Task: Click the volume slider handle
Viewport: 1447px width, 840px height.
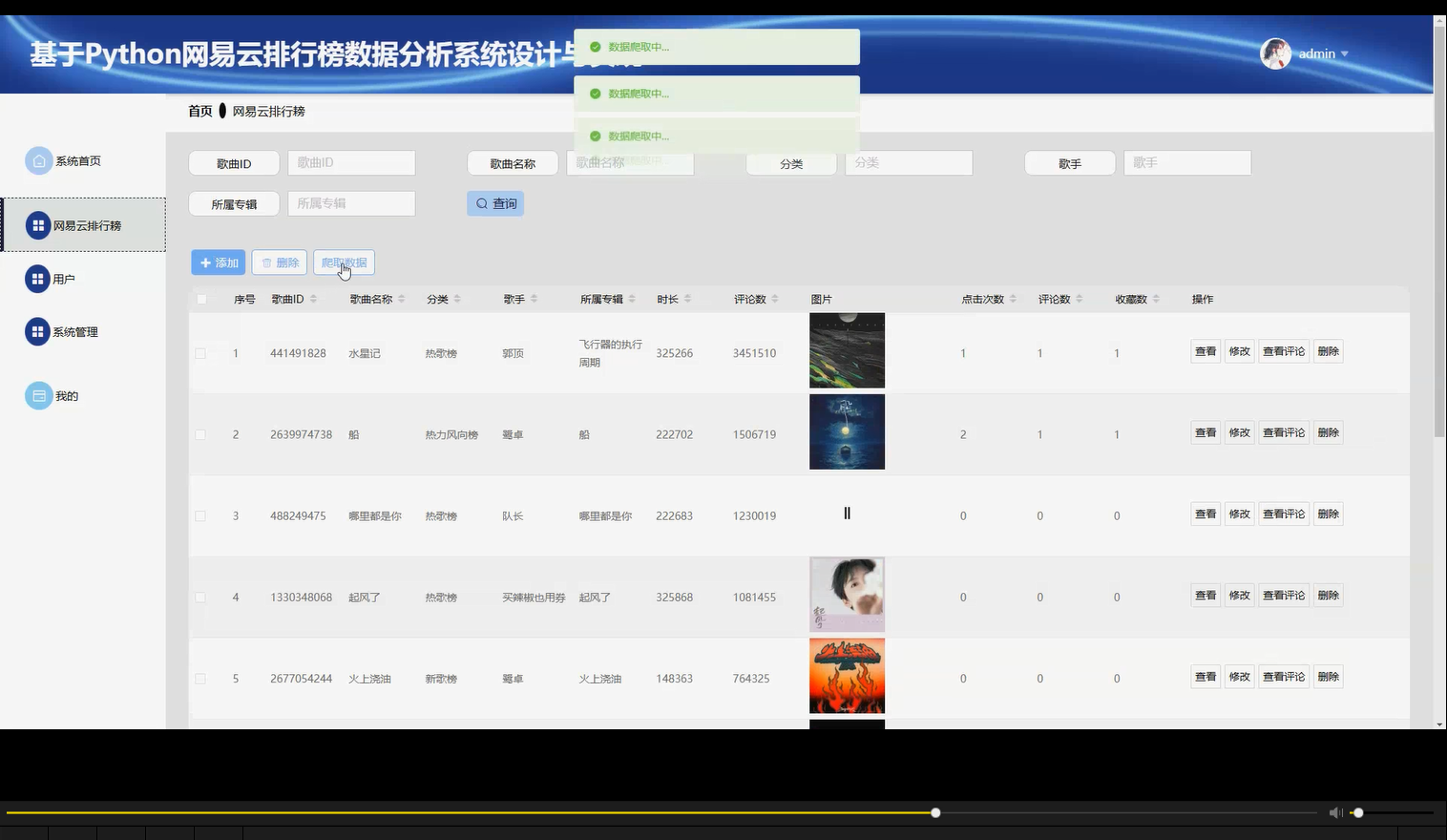Action: pos(1358,812)
